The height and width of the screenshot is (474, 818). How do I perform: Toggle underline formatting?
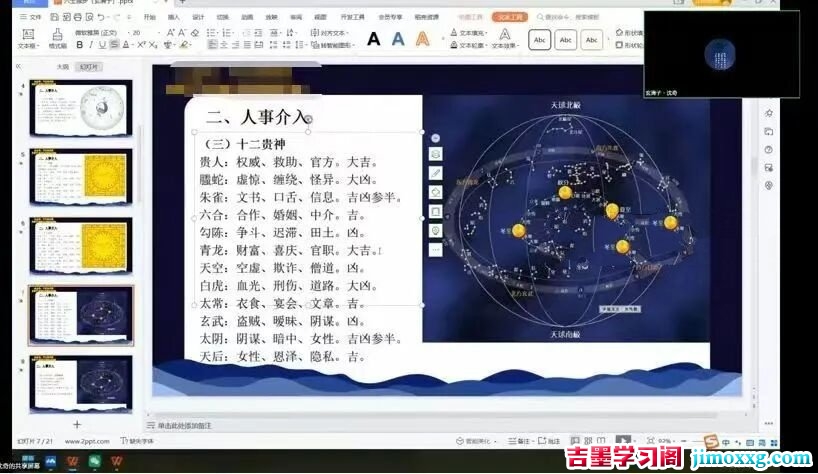click(x=102, y=45)
